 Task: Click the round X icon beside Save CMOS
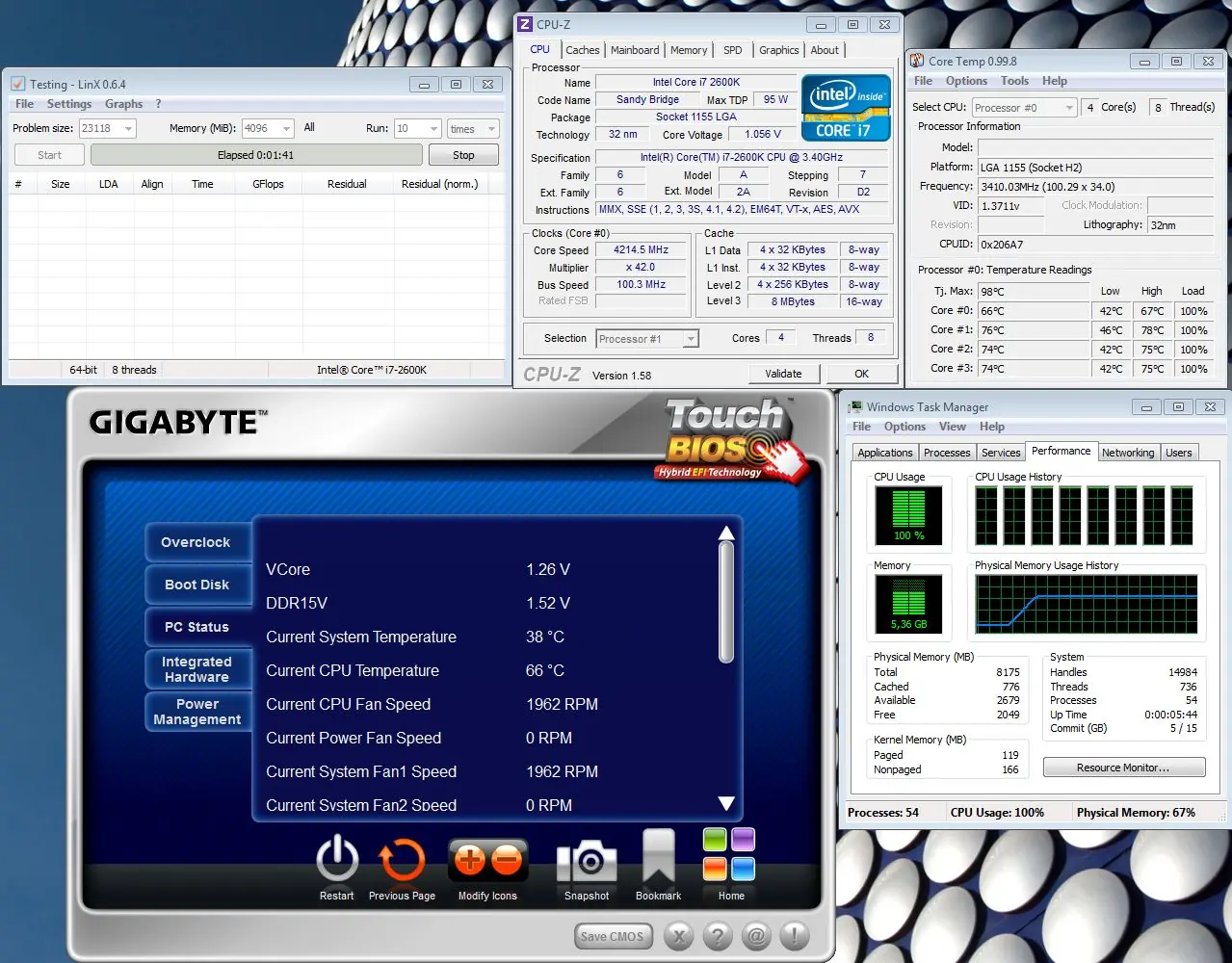679,936
